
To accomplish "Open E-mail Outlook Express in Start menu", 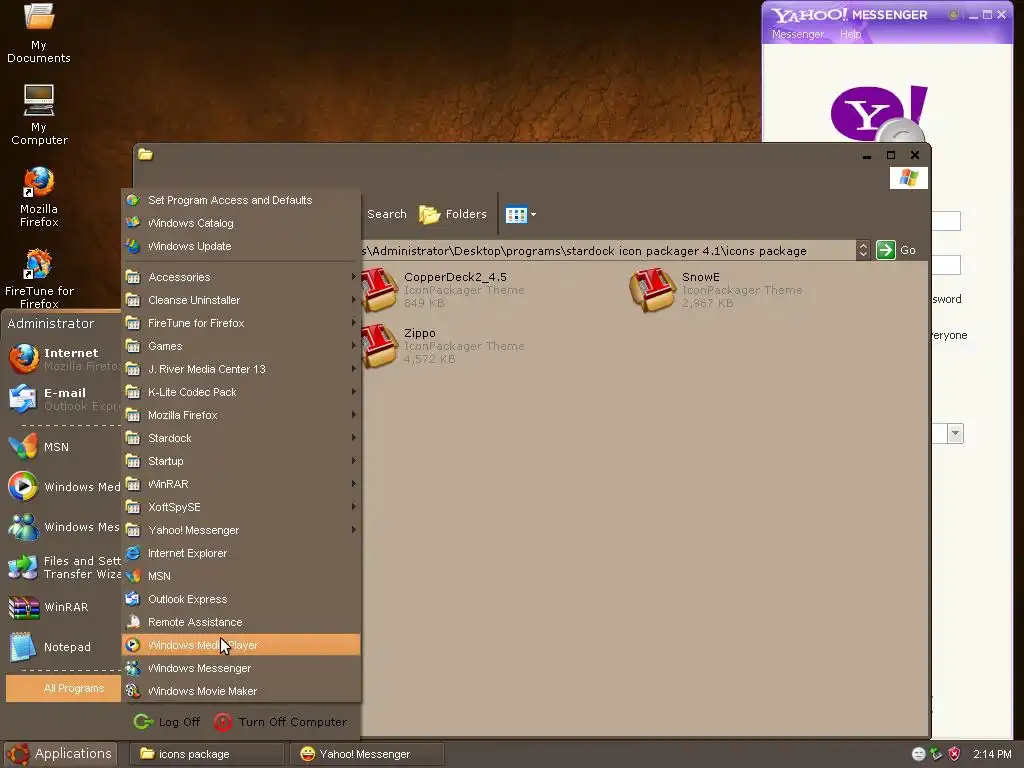I will (x=63, y=399).
